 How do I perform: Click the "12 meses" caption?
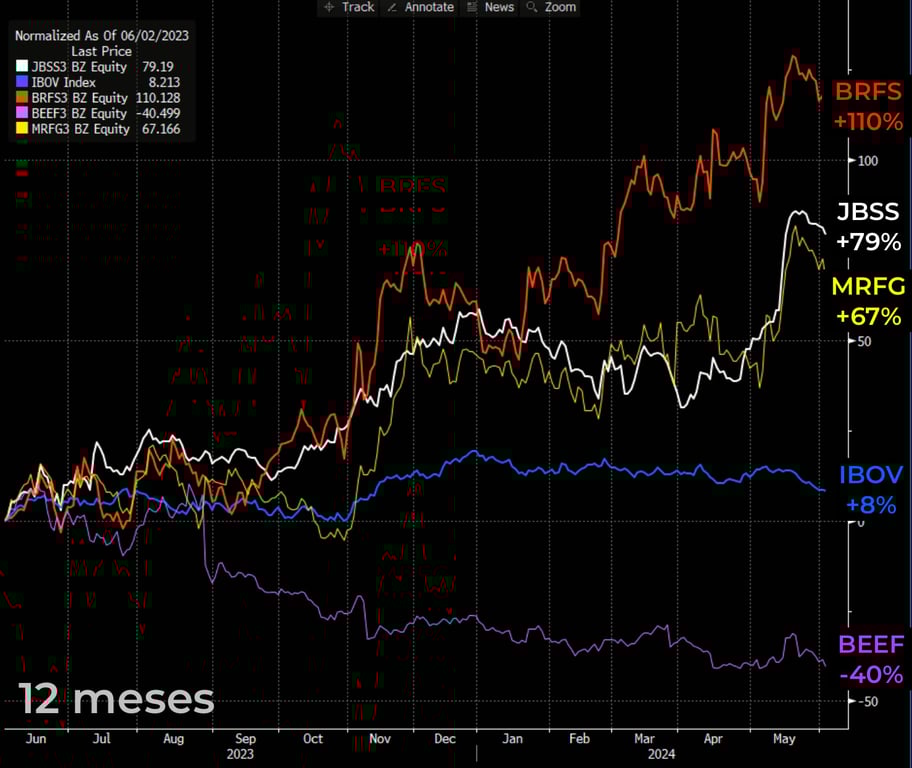point(116,699)
